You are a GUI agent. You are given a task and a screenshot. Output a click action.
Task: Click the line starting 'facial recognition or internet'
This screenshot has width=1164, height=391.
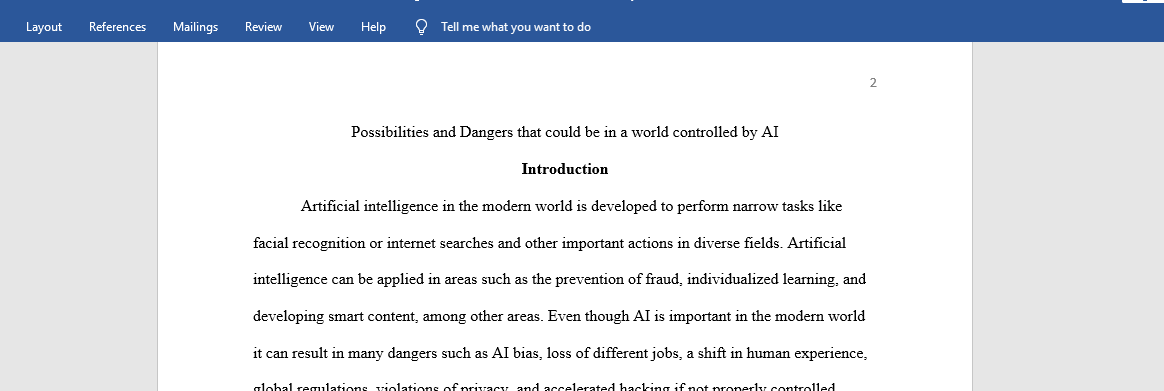click(x=549, y=243)
